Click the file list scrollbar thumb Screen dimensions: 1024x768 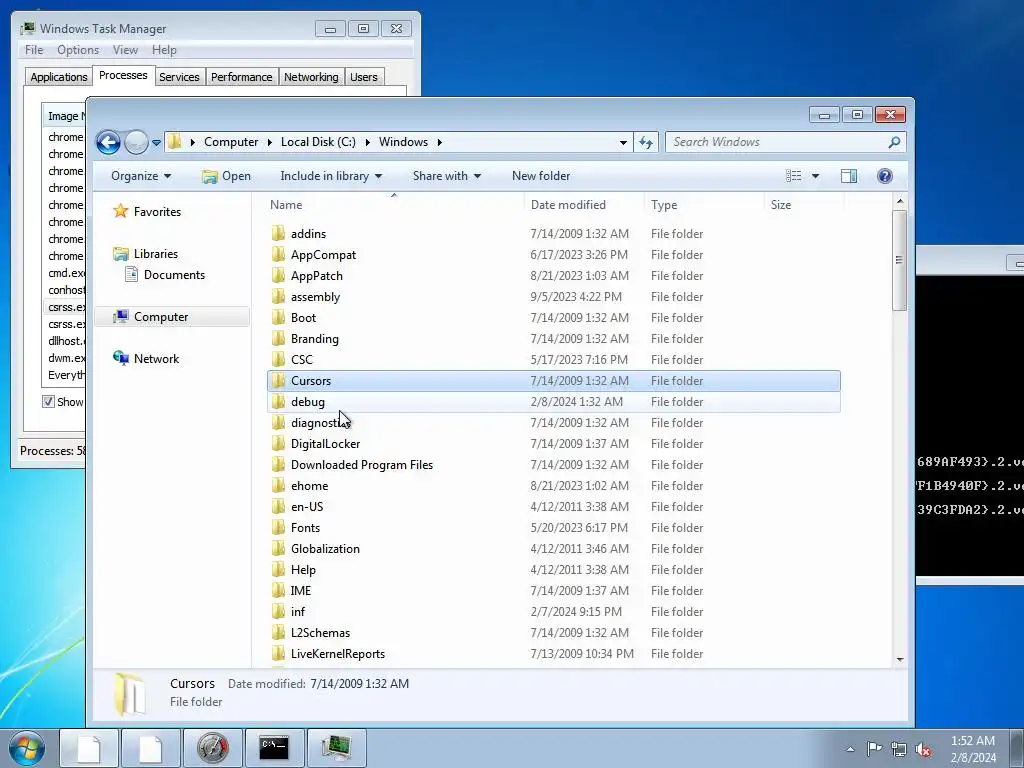[900, 260]
